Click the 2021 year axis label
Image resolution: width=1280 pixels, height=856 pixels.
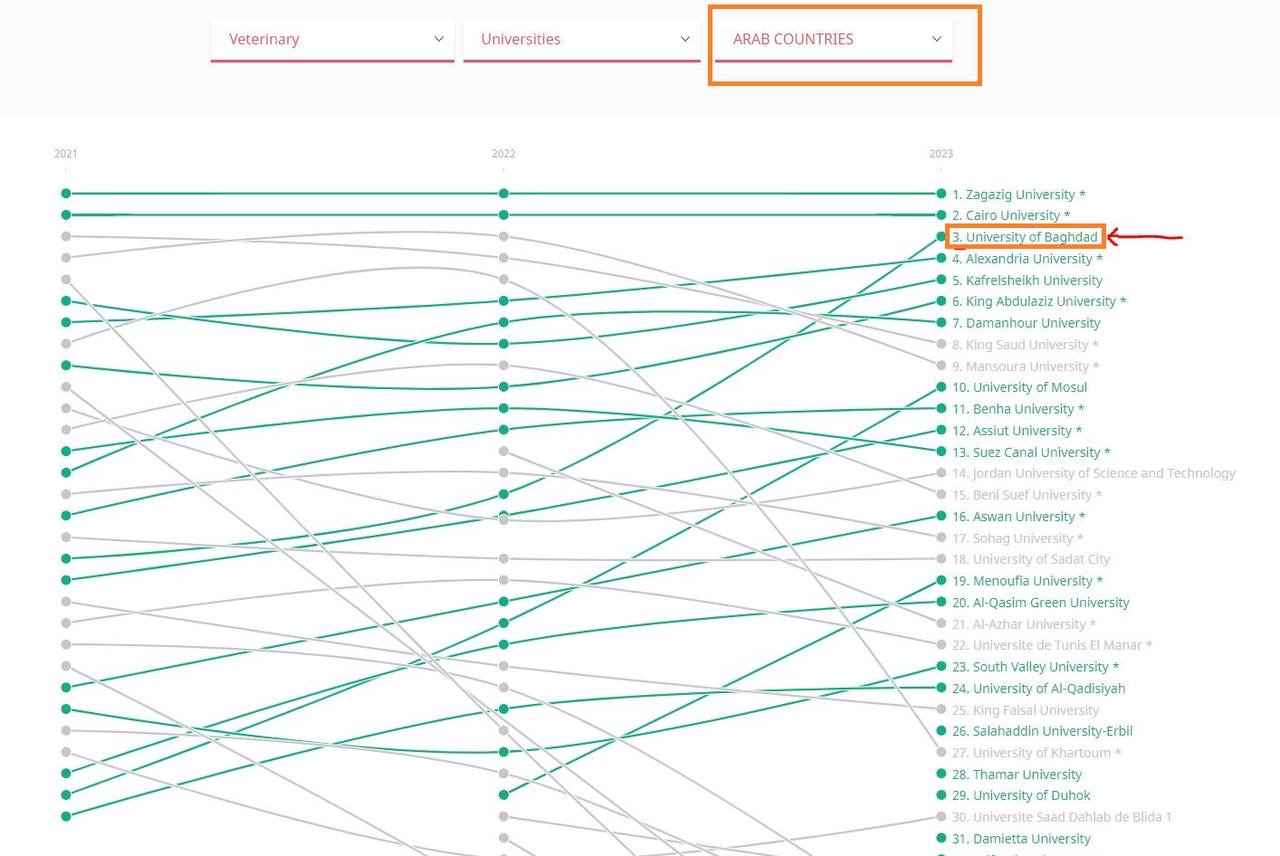click(x=65, y=154)
